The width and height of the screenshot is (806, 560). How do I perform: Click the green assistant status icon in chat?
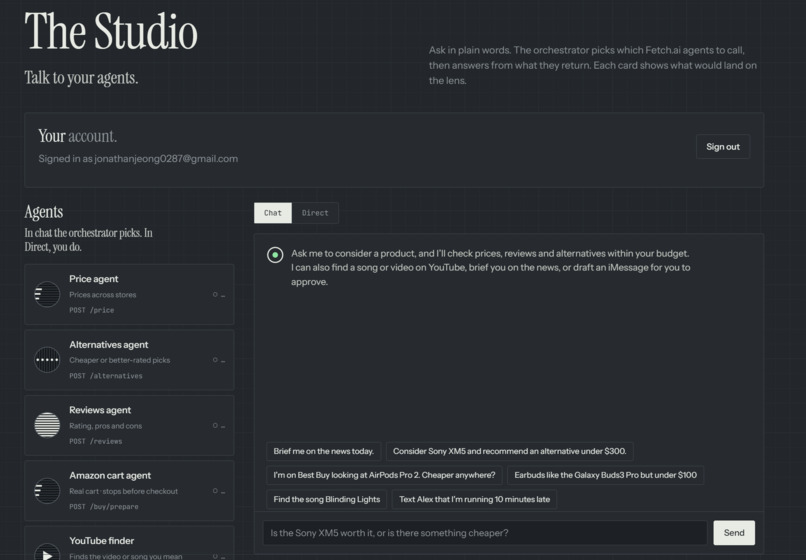[x=275, y=255]
